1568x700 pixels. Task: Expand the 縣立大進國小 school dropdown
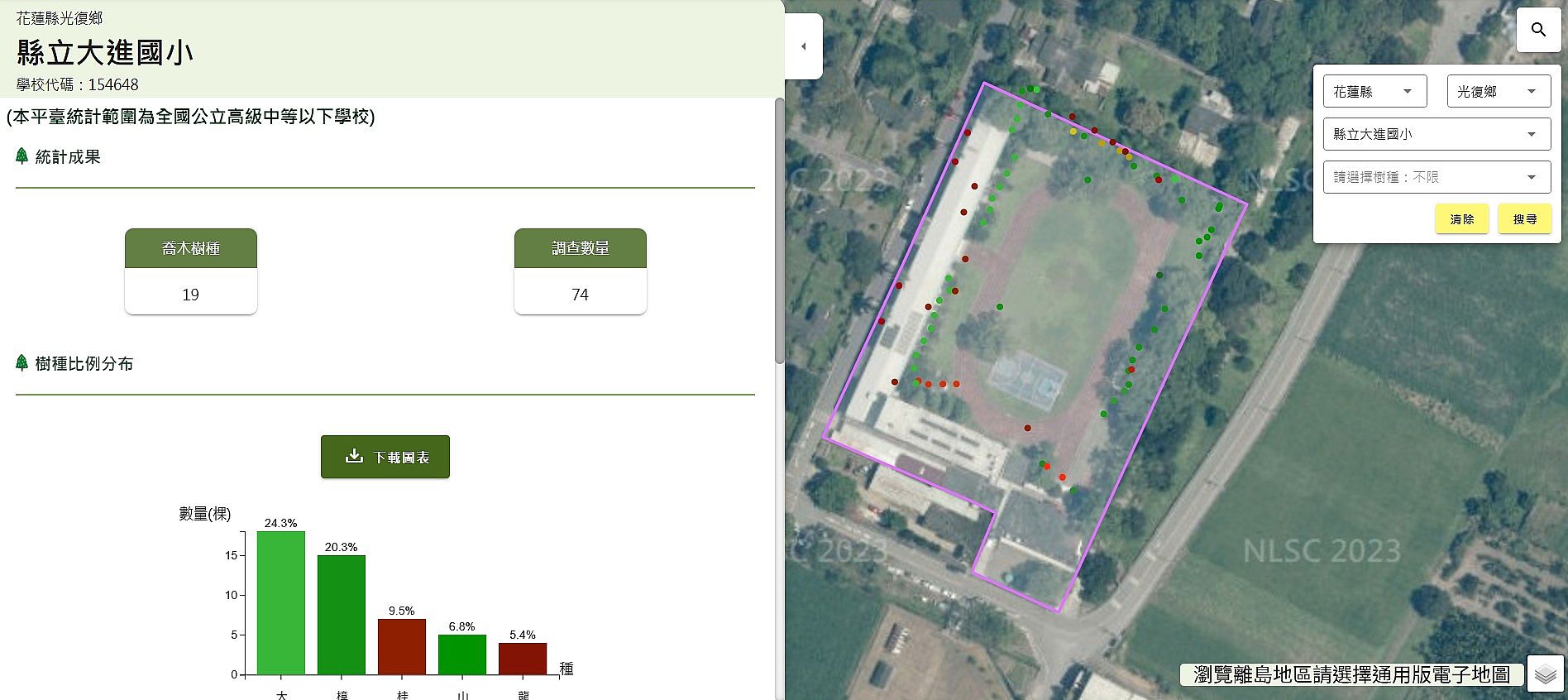[1437, 134]
